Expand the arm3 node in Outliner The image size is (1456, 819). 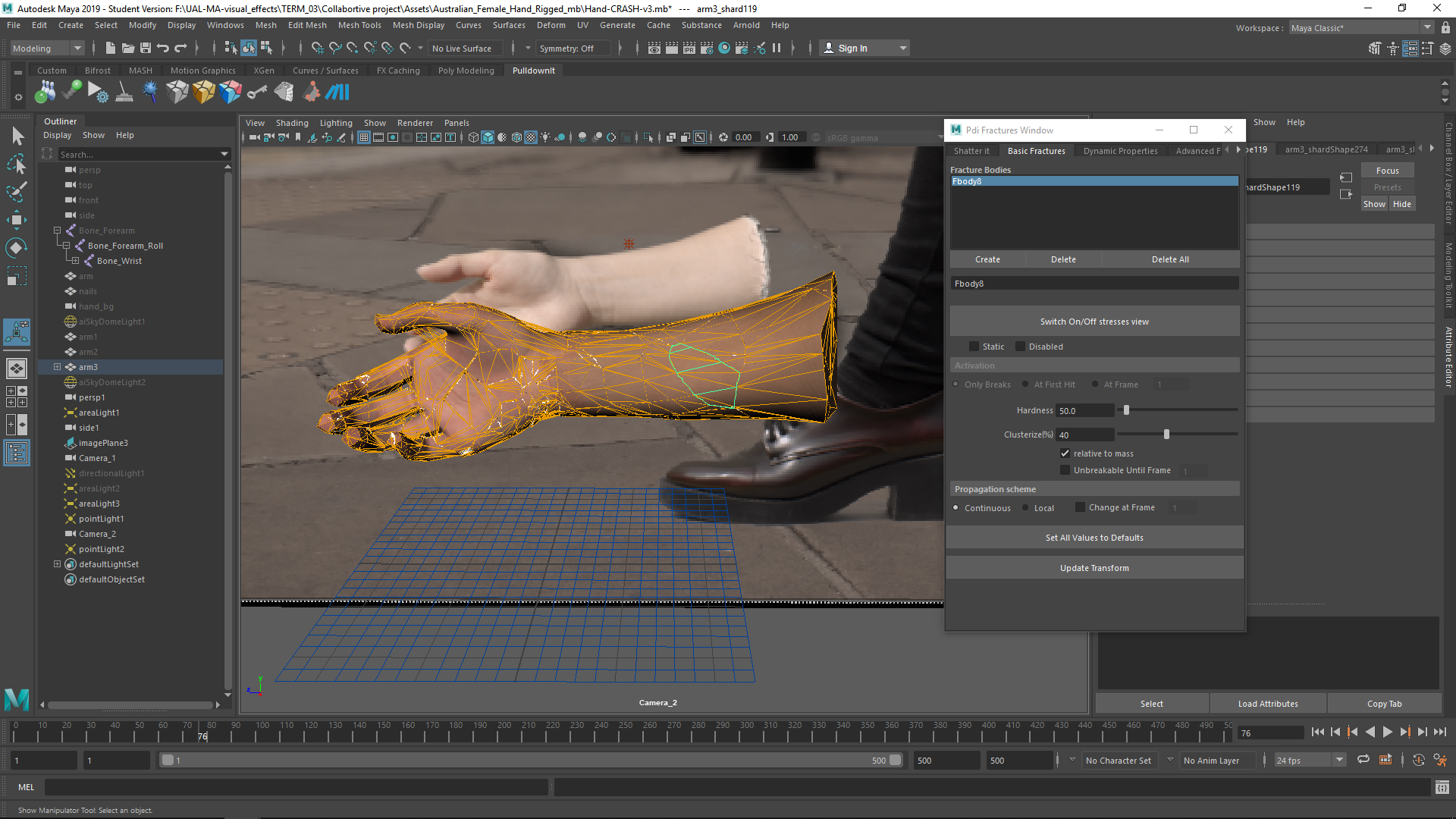coord(57,367)
